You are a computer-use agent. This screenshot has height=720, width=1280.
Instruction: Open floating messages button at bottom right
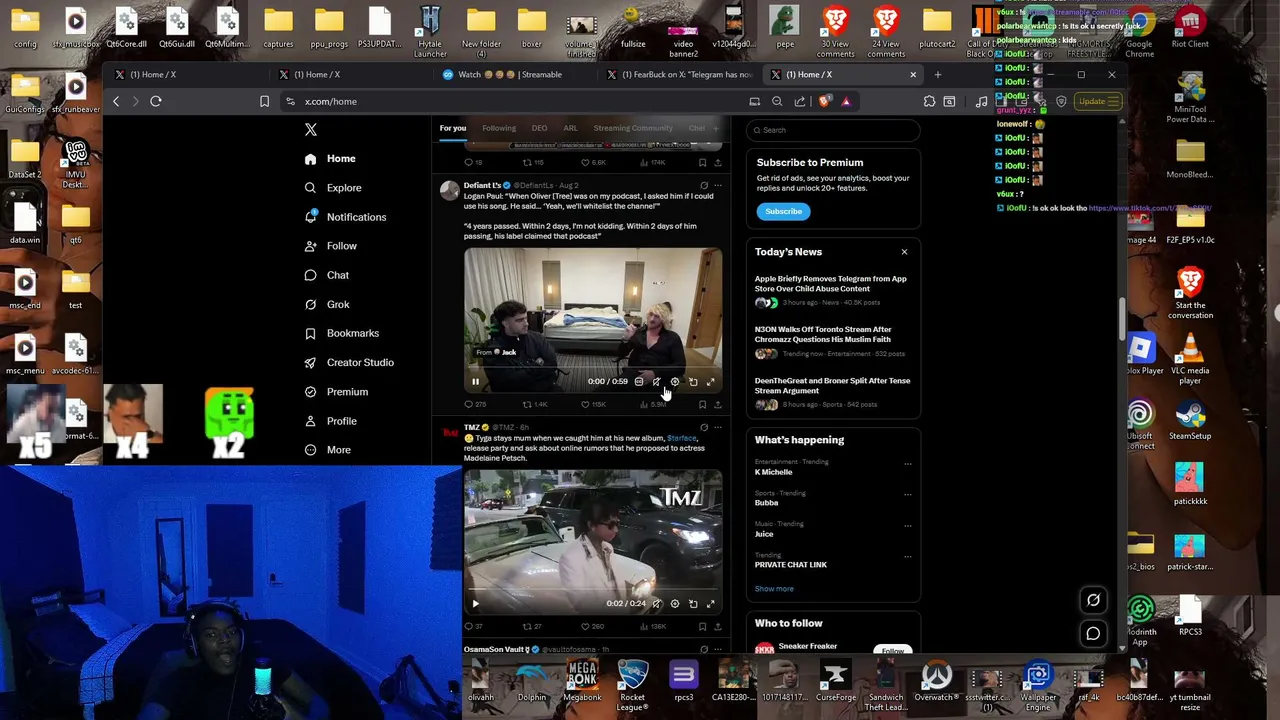pyautogui.click(x=1093, y=633)
